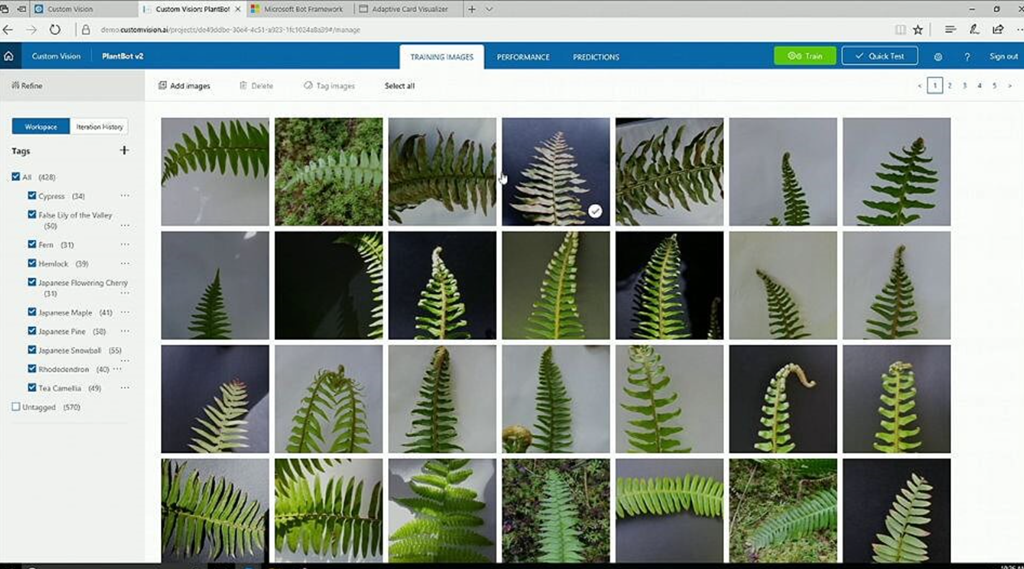
Task: Select the Workspace view button
Action: 40,127
